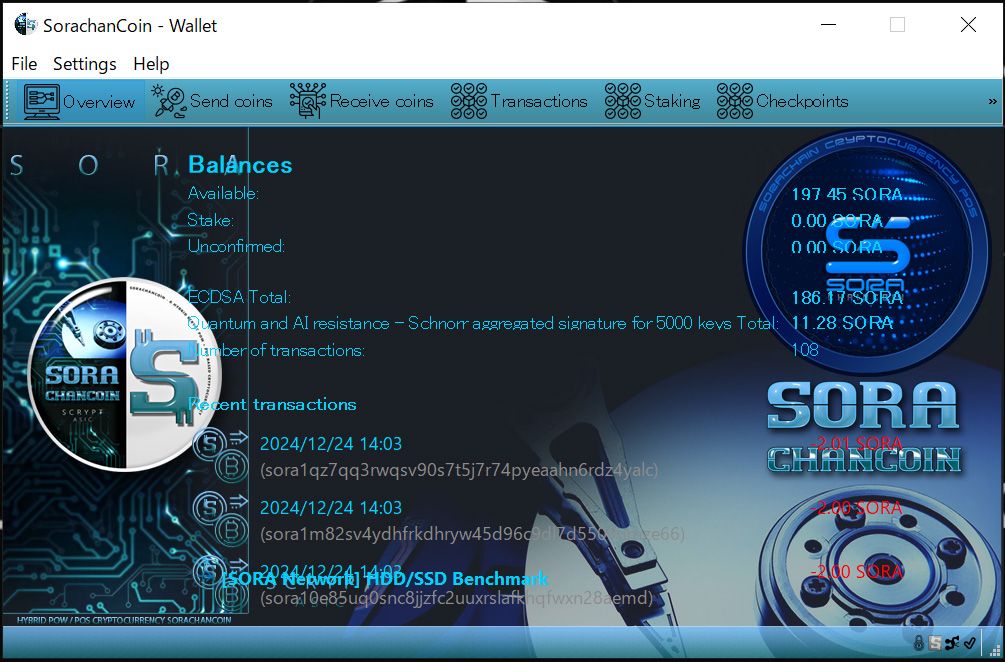The height and width of the screenshot is (662, 1005).
Task: Click the network connections status icon
Action: coord(952,643)
